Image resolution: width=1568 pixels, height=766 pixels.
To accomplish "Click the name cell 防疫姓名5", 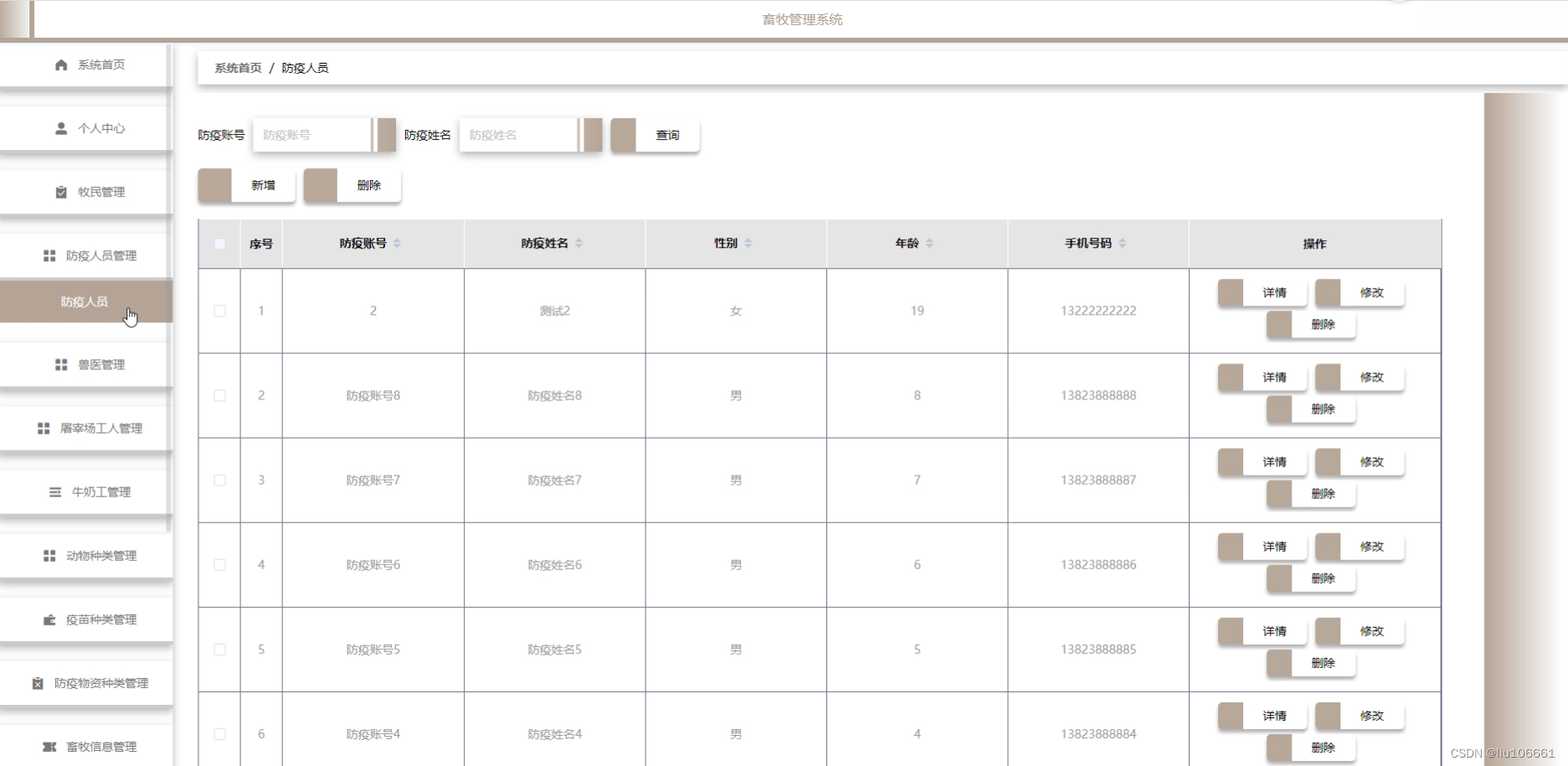I will coord(554,649).
